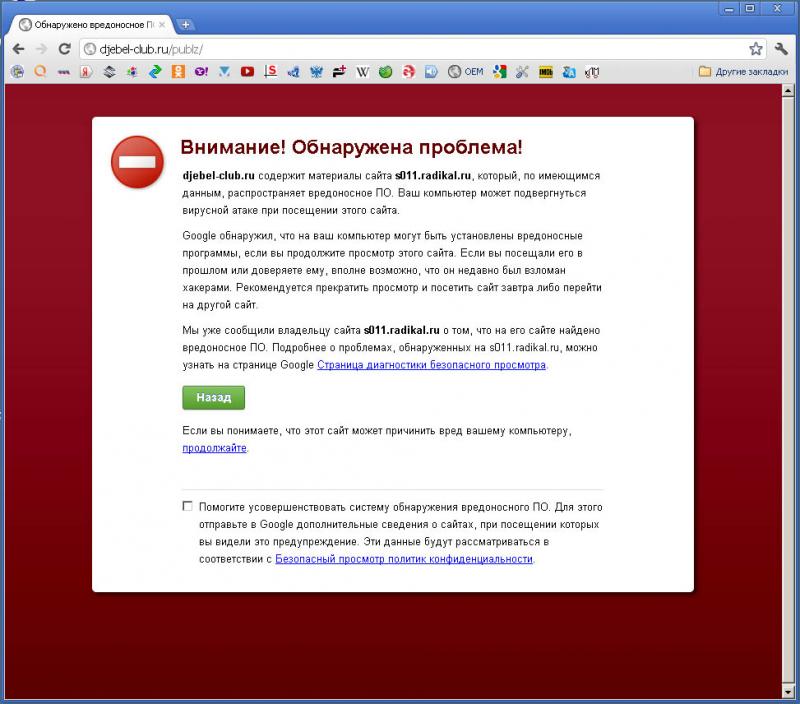Open first bookmark globe icon

coord(17,72)
